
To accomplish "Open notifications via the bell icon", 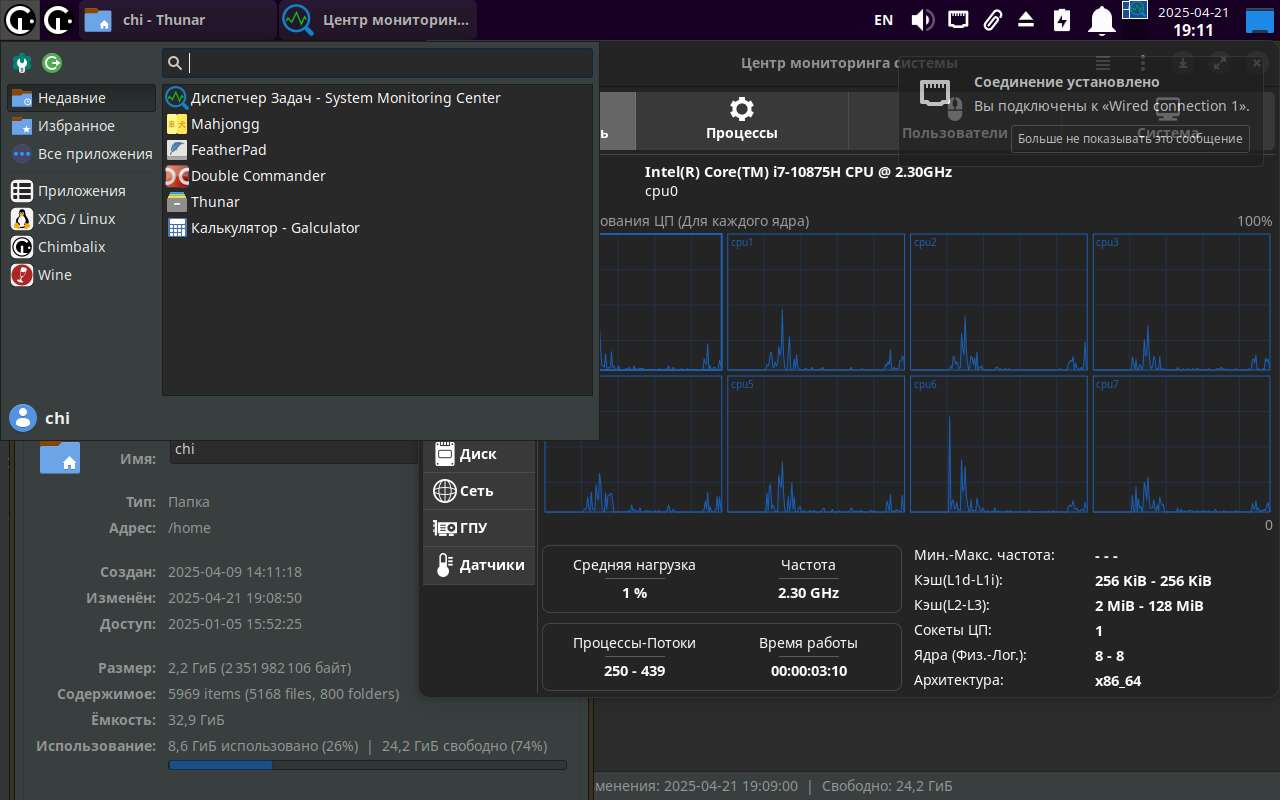I will click(x=1102, y=19).
